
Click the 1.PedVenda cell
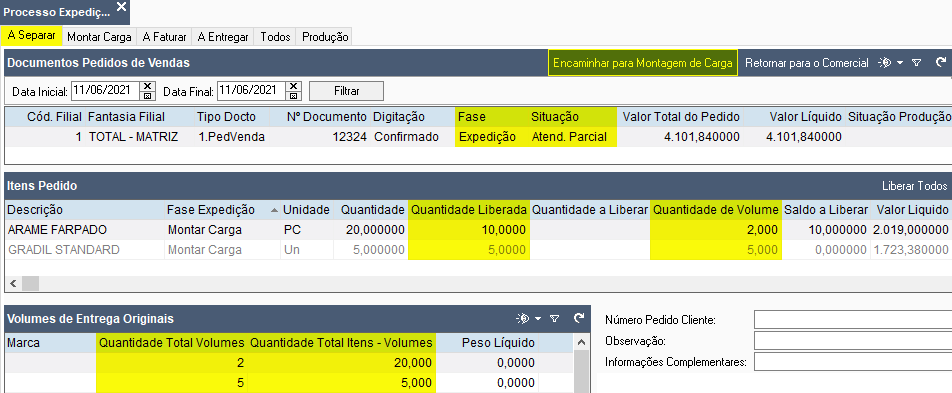pyautogui.click(x=233, y=137)
